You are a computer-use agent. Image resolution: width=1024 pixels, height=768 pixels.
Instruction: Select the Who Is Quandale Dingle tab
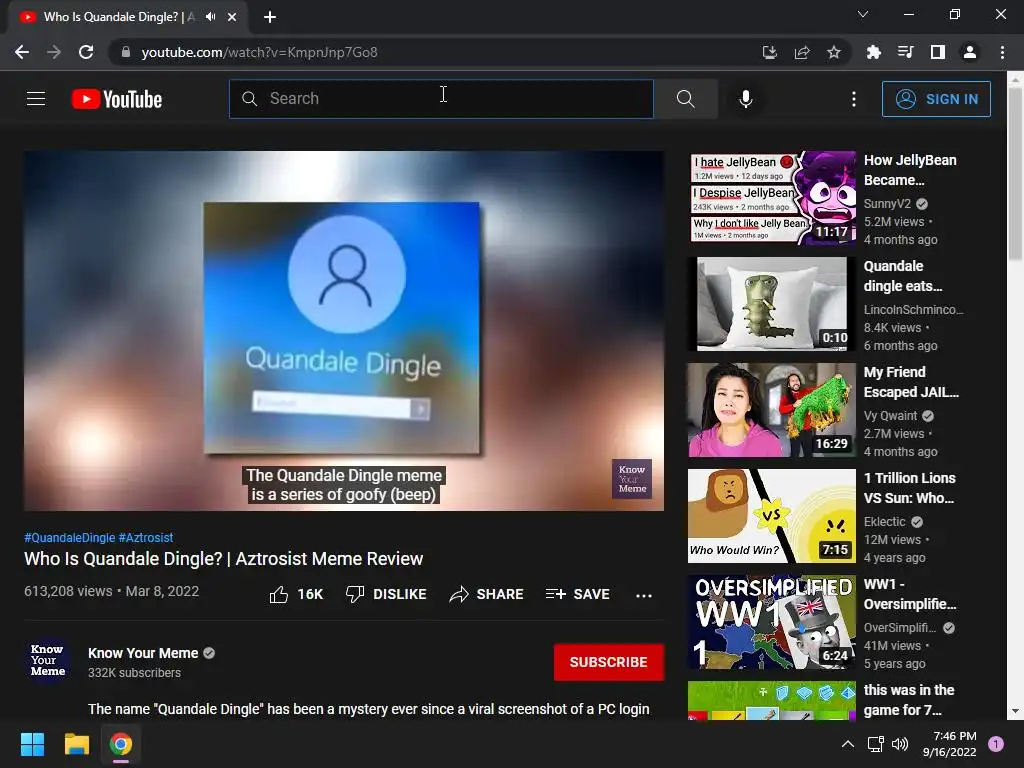point(127,17)
